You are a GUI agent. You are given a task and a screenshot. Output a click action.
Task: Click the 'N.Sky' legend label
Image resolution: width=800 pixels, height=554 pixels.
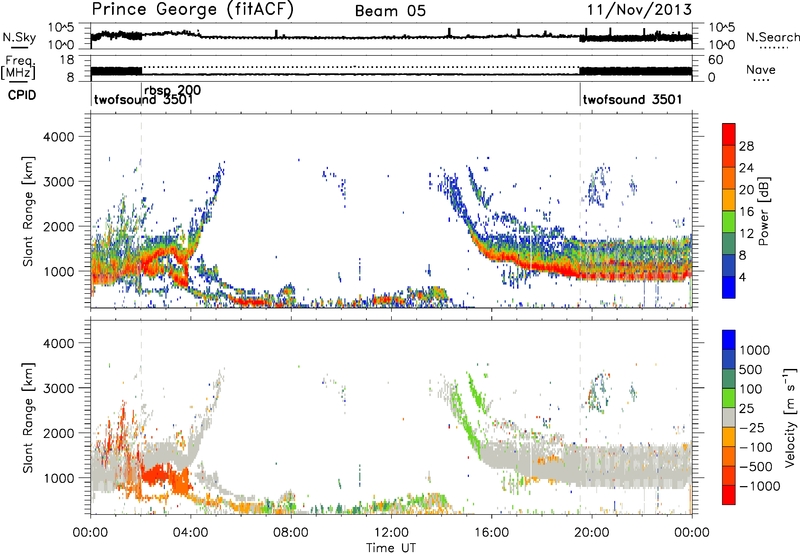[x=19, y=37]
